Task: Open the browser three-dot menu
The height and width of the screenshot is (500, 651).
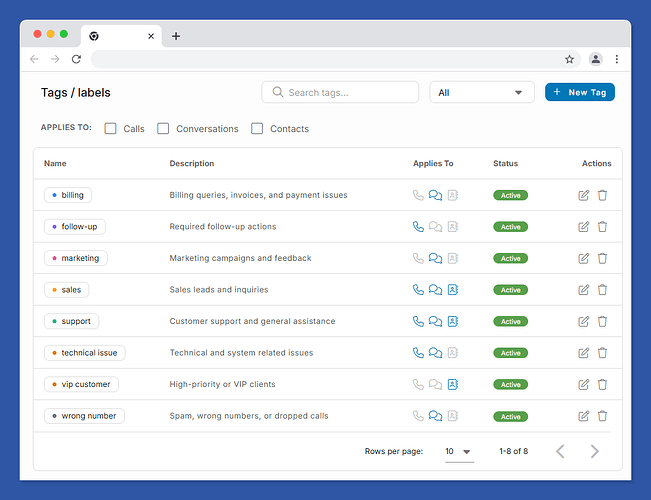Action: tap(617, 59)
